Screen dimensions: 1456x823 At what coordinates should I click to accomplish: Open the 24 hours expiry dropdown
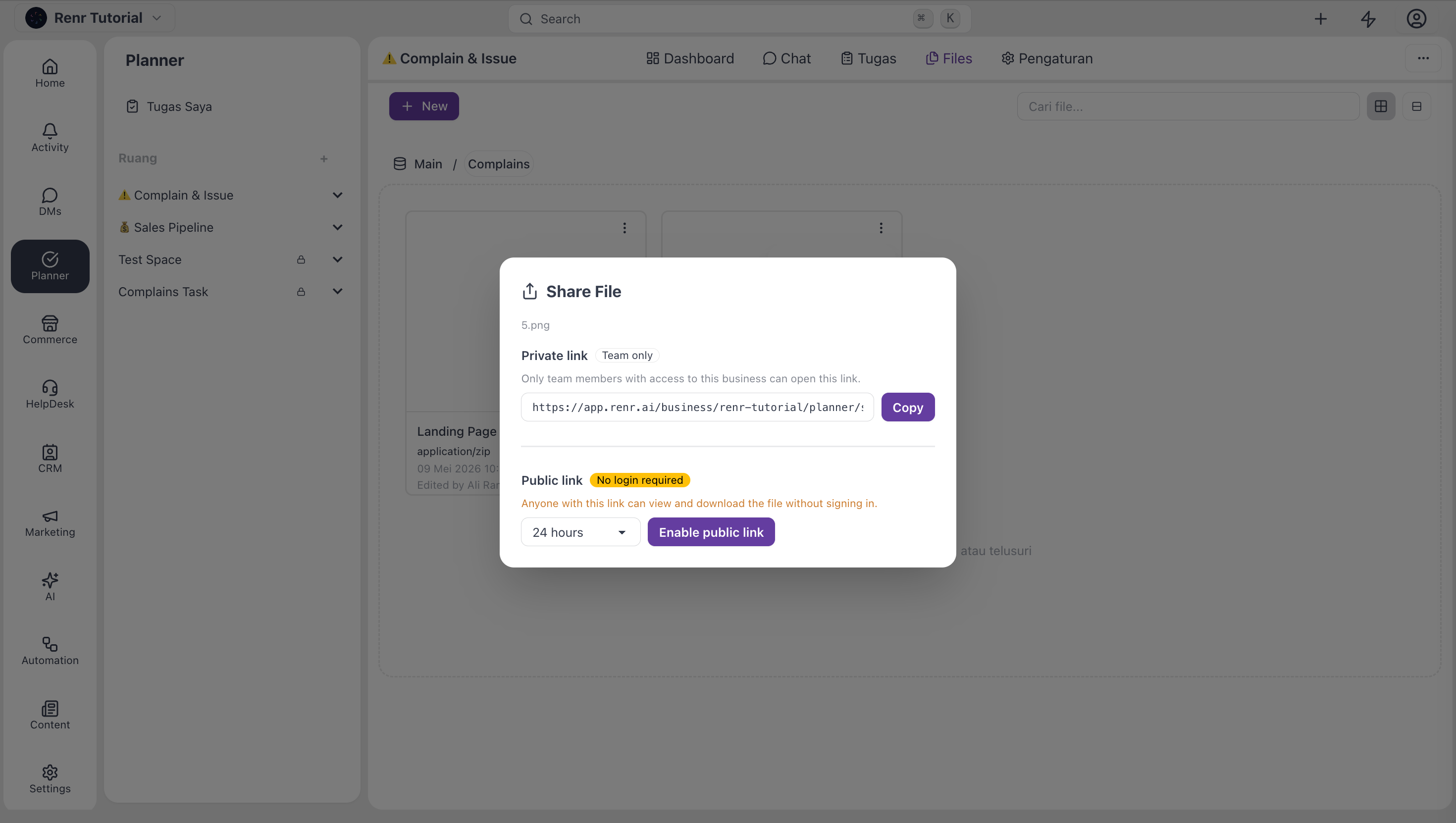click(580, 532)
